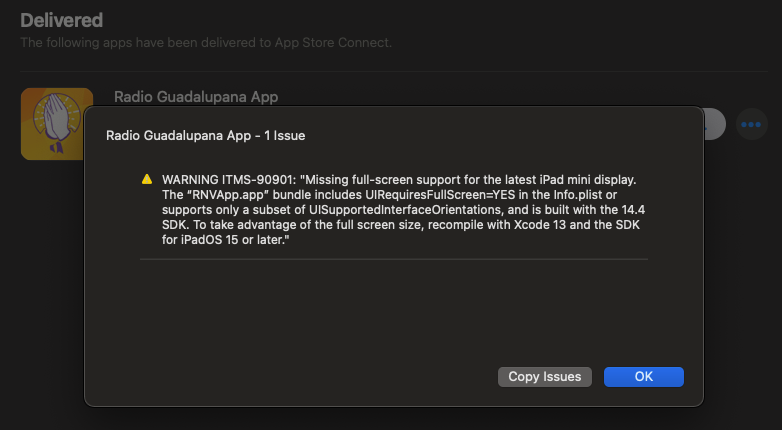This screenshot has height=430, width=782.
Task: Select the Radio Guadalupana App praying-hands icon
Action: pyautogui.click(x=57, y=124)
